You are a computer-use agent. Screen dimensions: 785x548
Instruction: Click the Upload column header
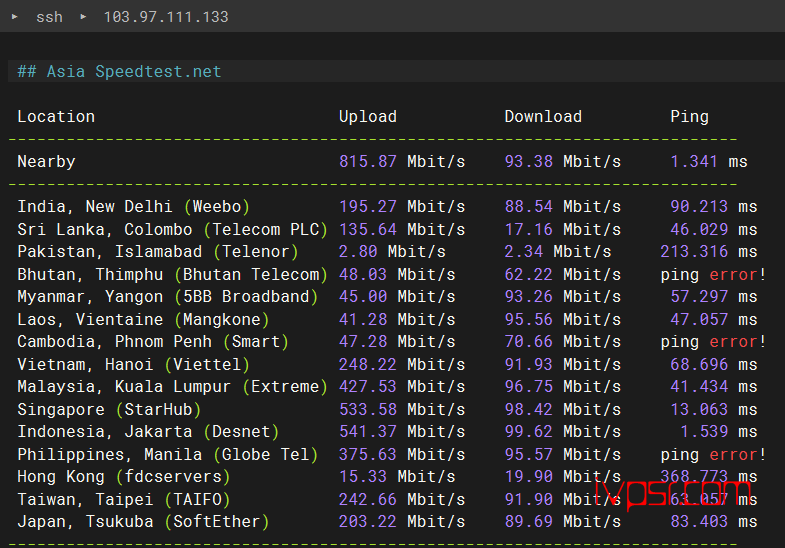pos(368,117)
